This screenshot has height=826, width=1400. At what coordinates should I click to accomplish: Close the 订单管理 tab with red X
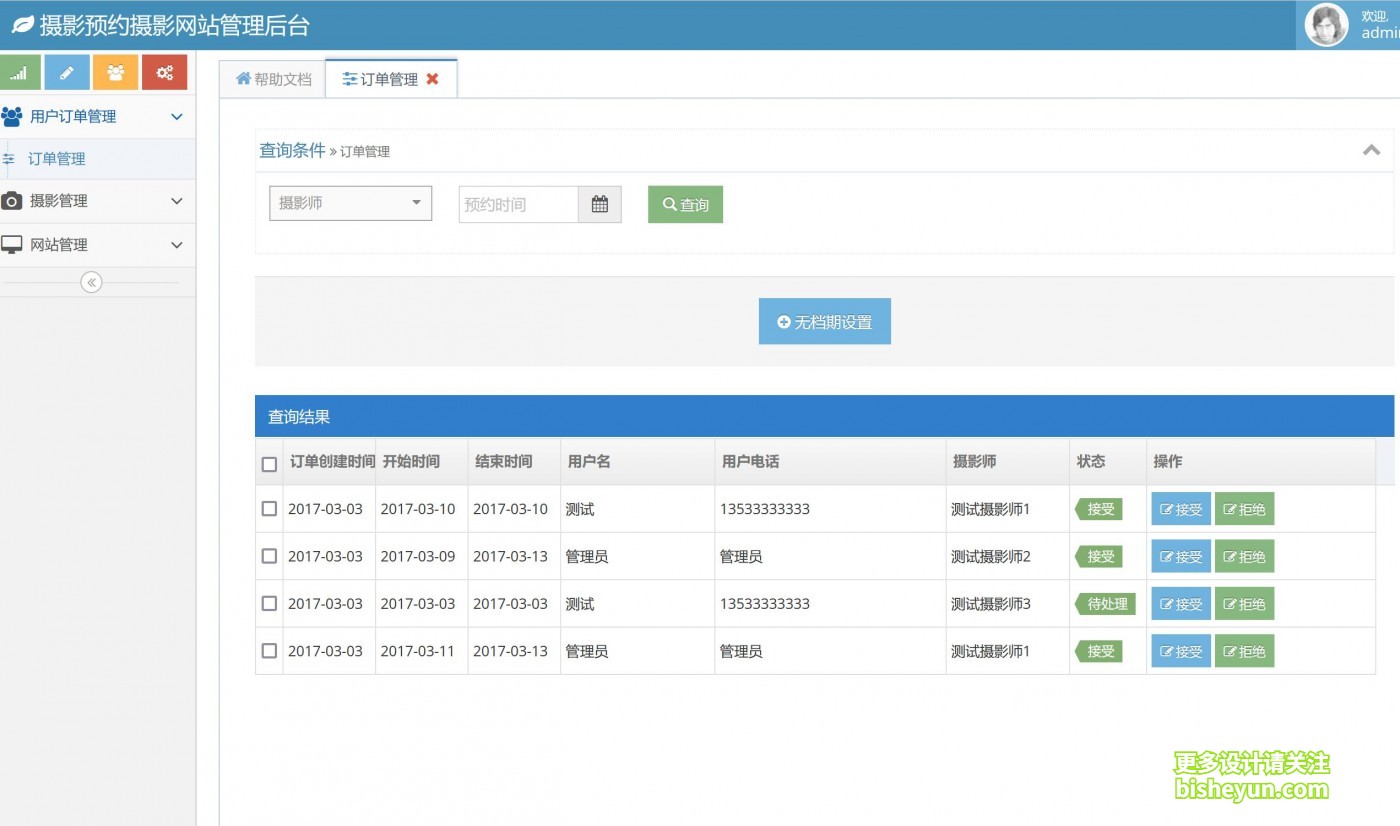(432, 79)
